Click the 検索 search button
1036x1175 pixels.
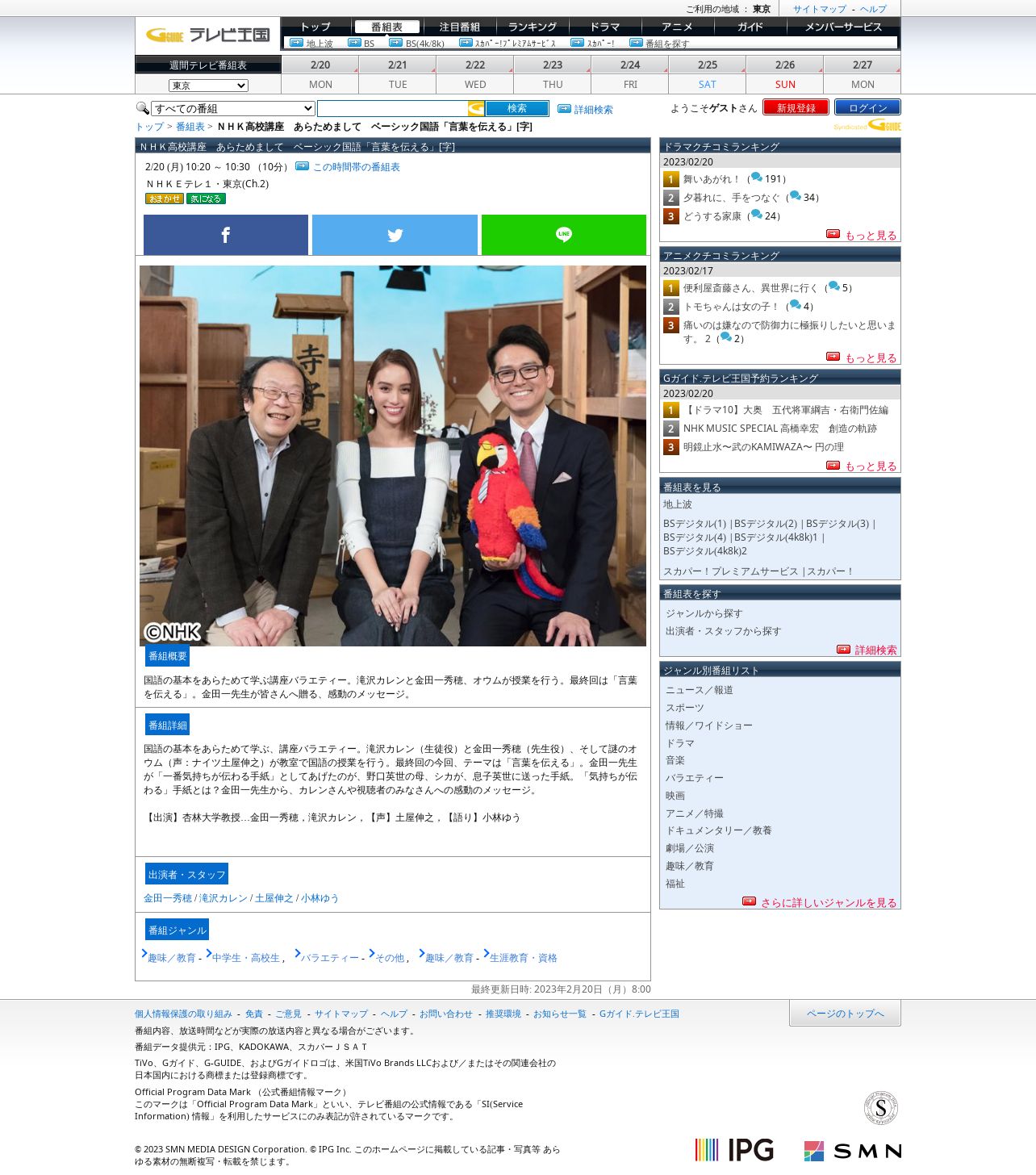point(517,108)
